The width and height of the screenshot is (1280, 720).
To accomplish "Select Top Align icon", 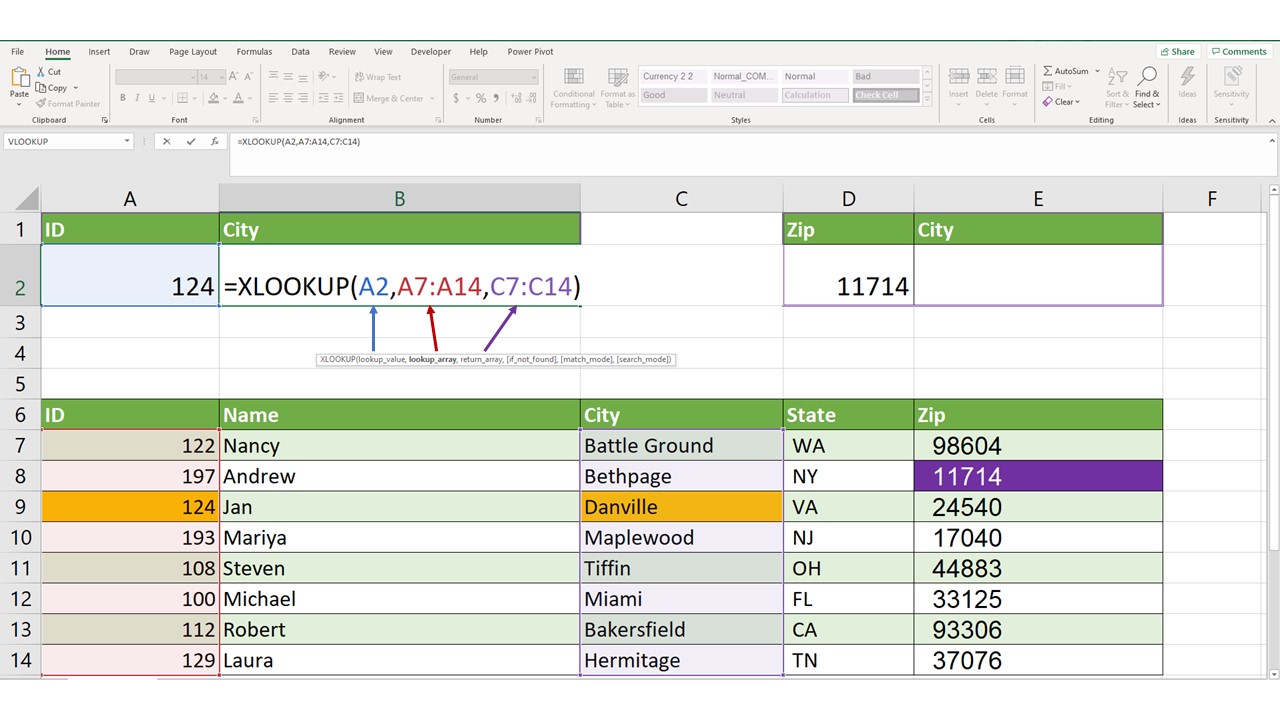I will tap(273, 77).
